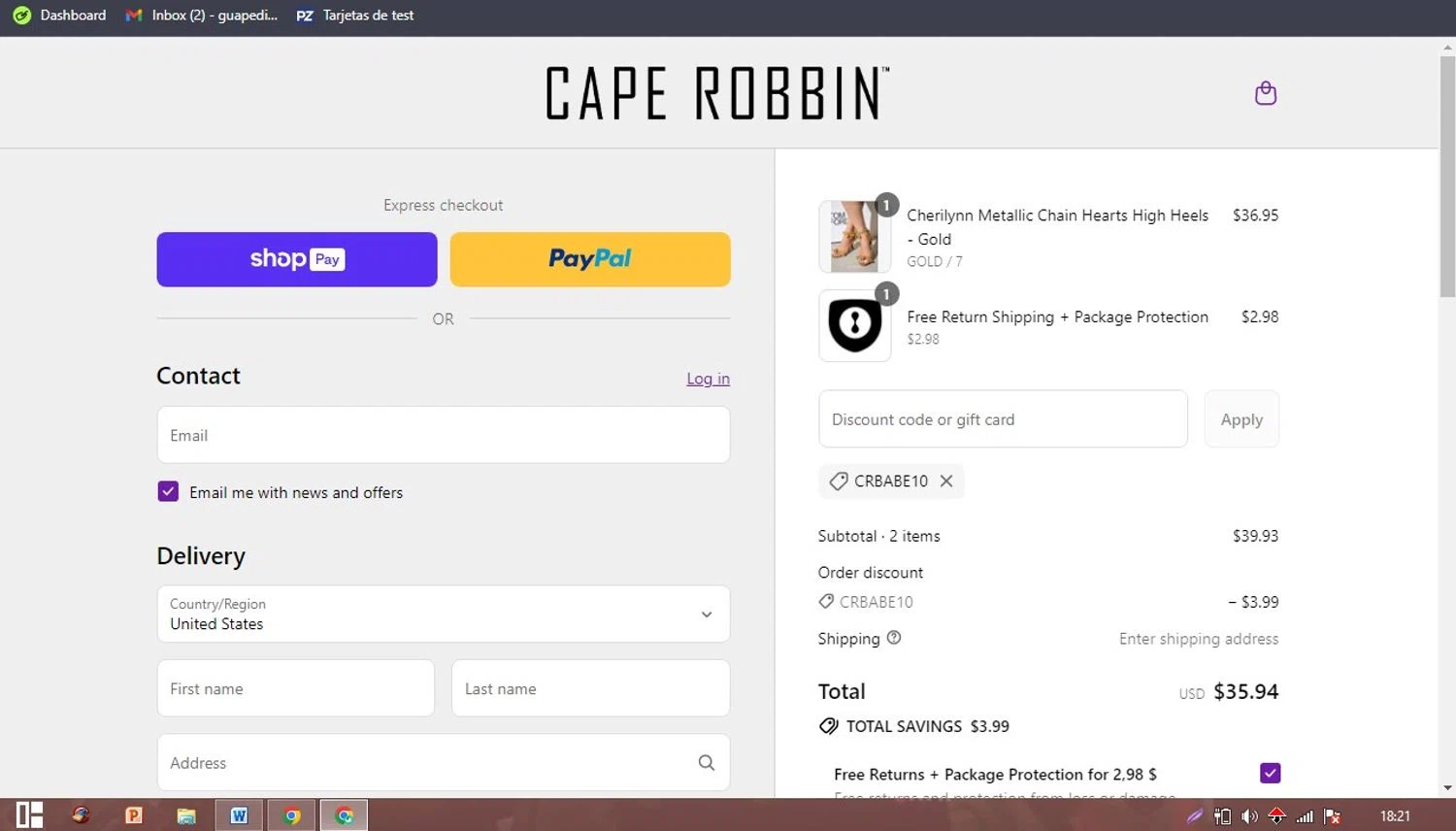Open the shopping bag cart icon
1456x831 pixels.
pos(1266,93)
